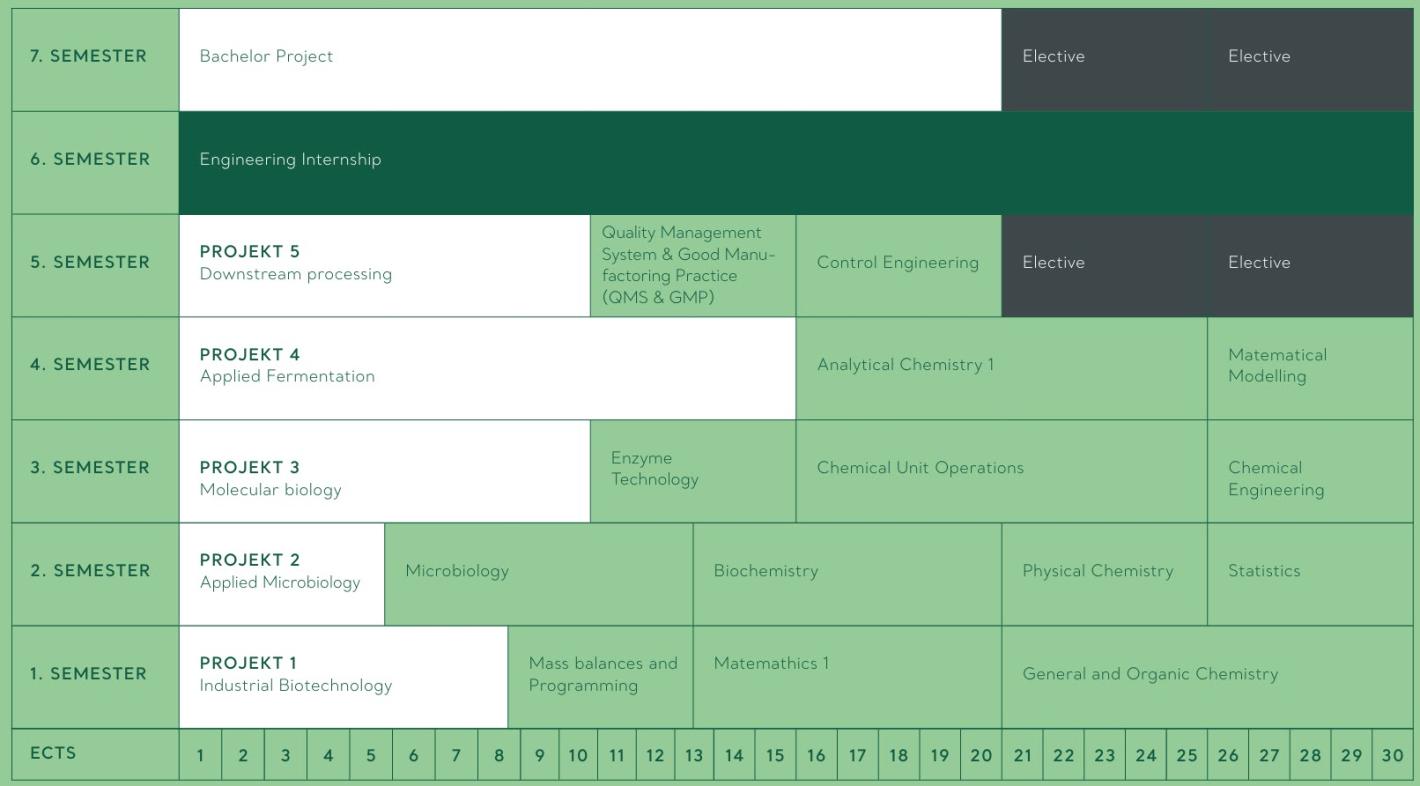The width and height of the screenshot is (1420, 786).
Task: Open Projekt 5 Downstream processing
Action: coord(385,265)
